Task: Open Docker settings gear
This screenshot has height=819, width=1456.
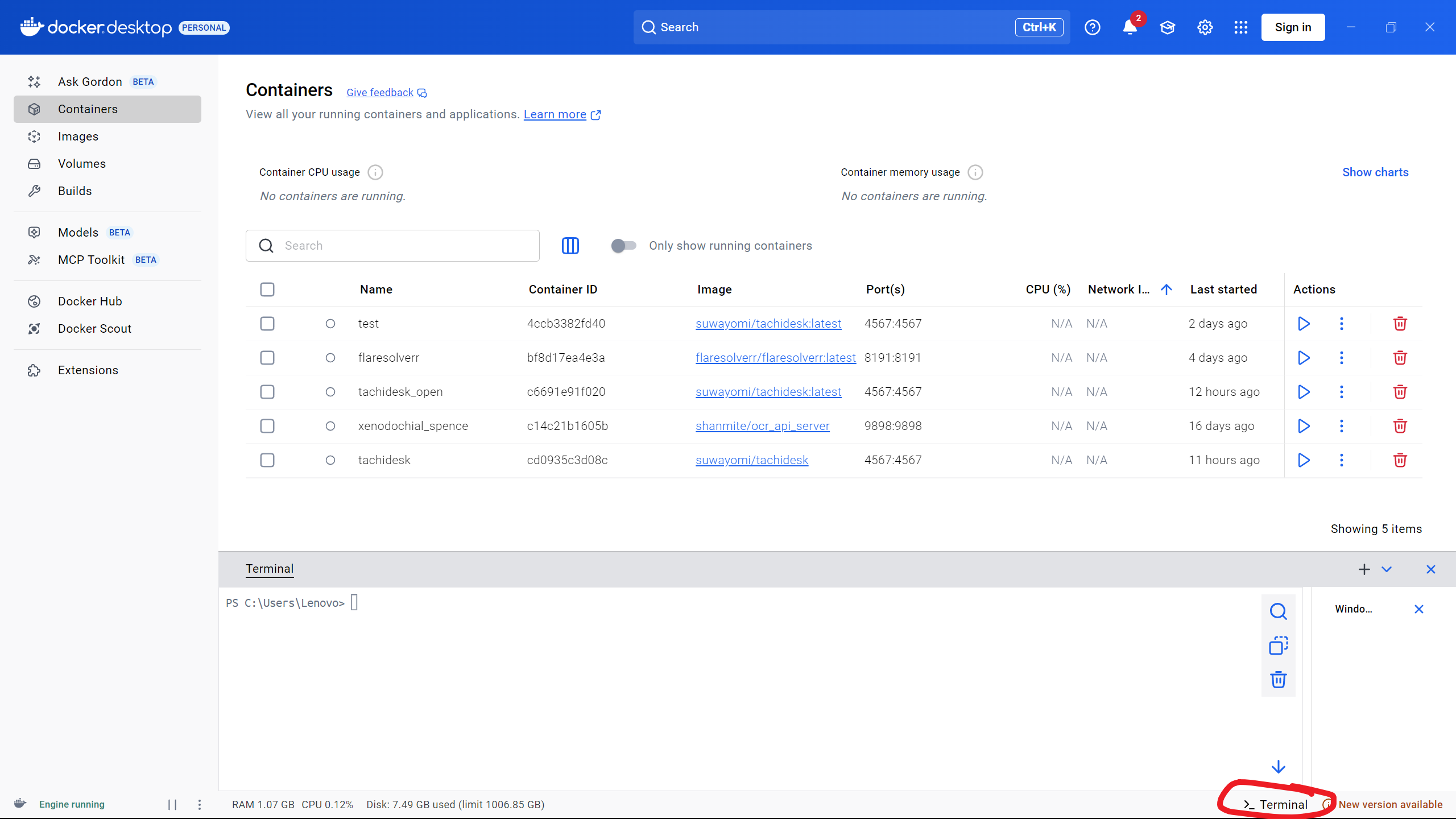Action: point(1205,27)
